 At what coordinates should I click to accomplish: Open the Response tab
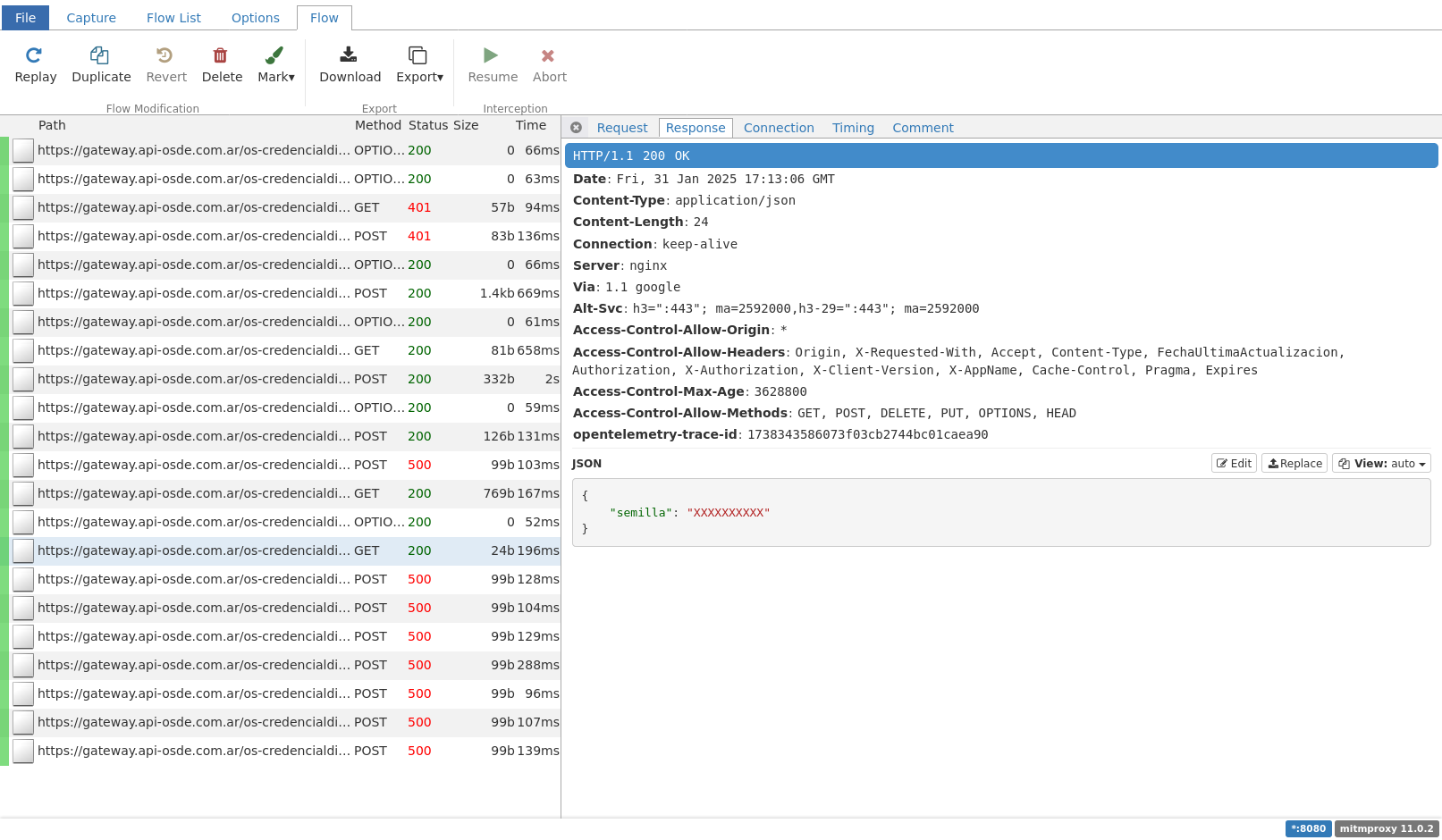pyautogui.click(x=696, y=128)
